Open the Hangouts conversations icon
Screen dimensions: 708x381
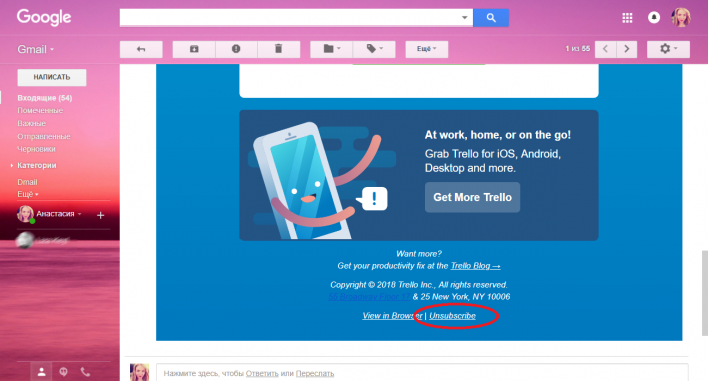(63, 372)
